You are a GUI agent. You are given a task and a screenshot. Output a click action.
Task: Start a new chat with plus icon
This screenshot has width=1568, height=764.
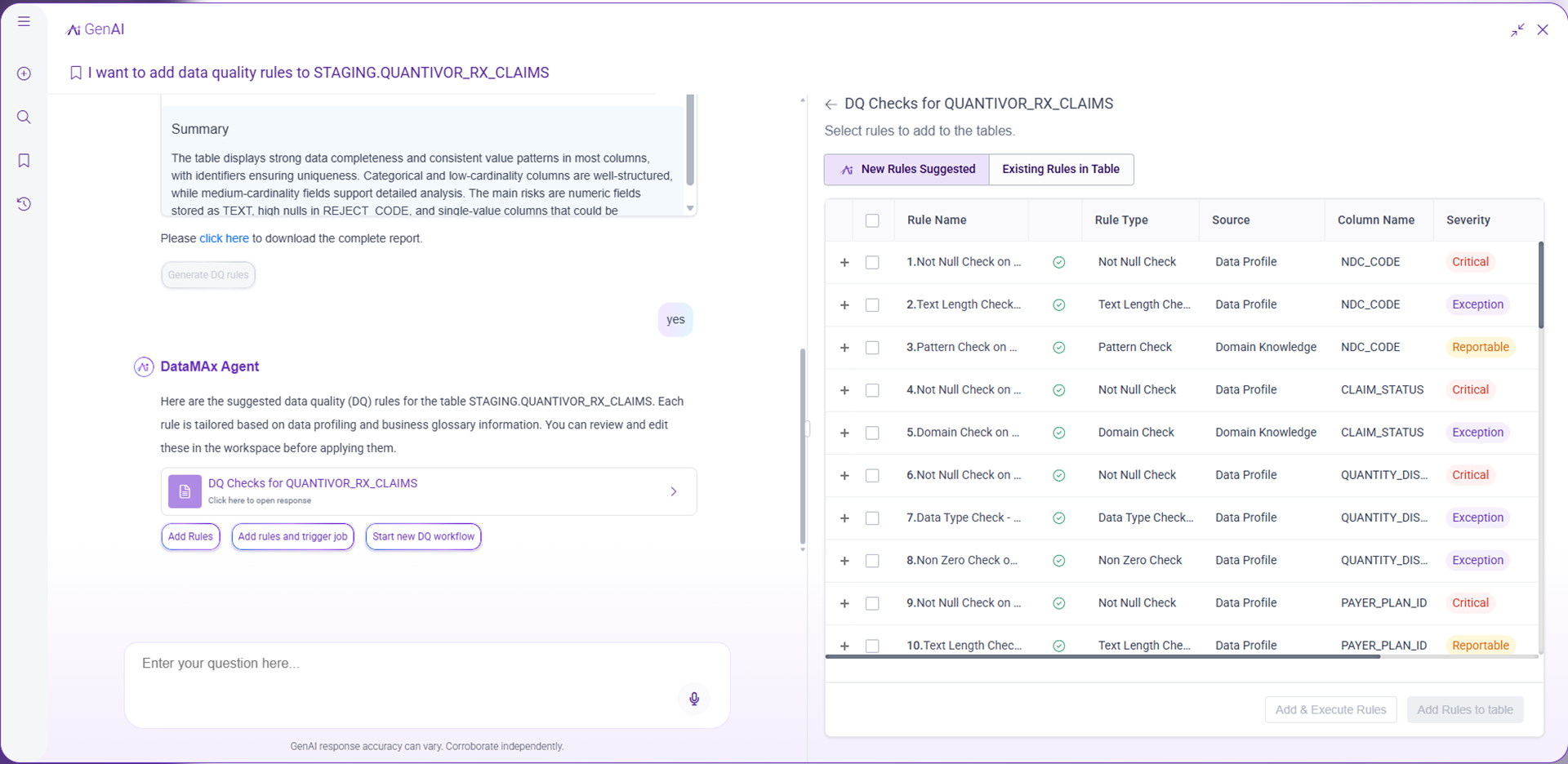24,73
